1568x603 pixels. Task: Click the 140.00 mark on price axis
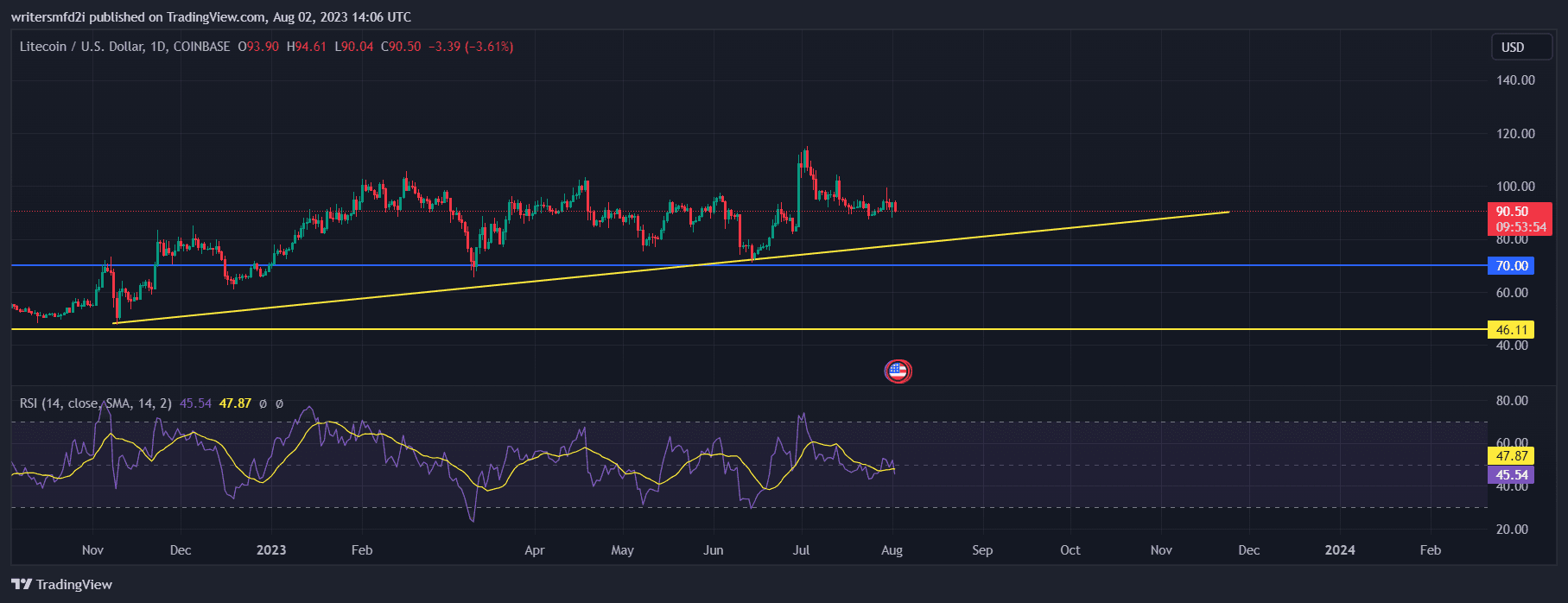point(1515,80)
